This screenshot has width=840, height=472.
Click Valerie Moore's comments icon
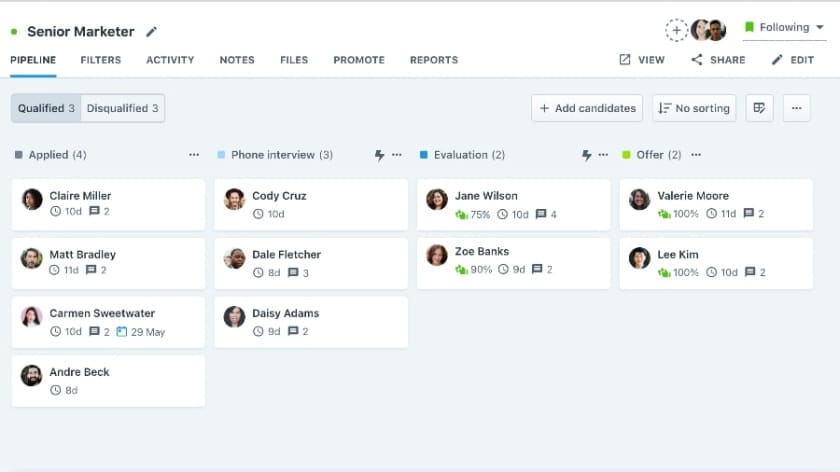pyautogui.click(x=749, y=213)
